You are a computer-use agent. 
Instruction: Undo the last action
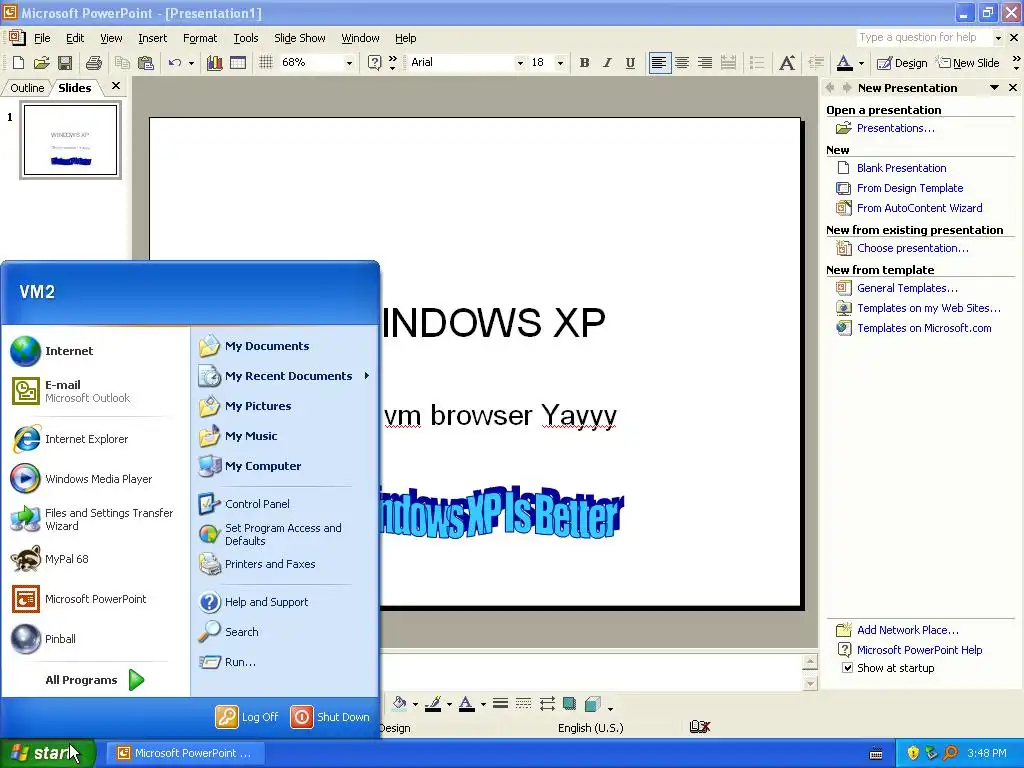tap(174, 63)
